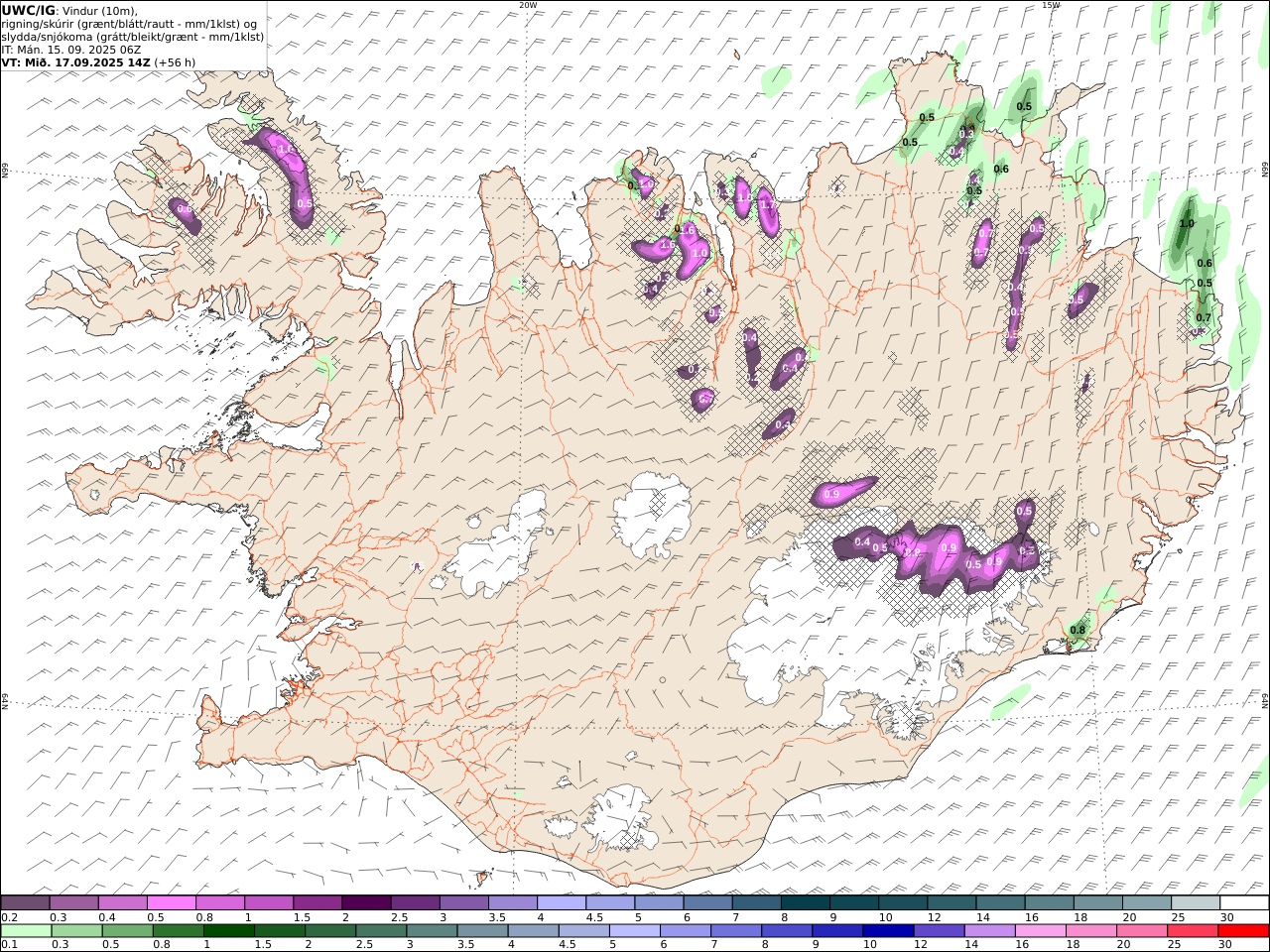Pick the pink lower swatch between 18 and 20

(x=1092, y=930)
